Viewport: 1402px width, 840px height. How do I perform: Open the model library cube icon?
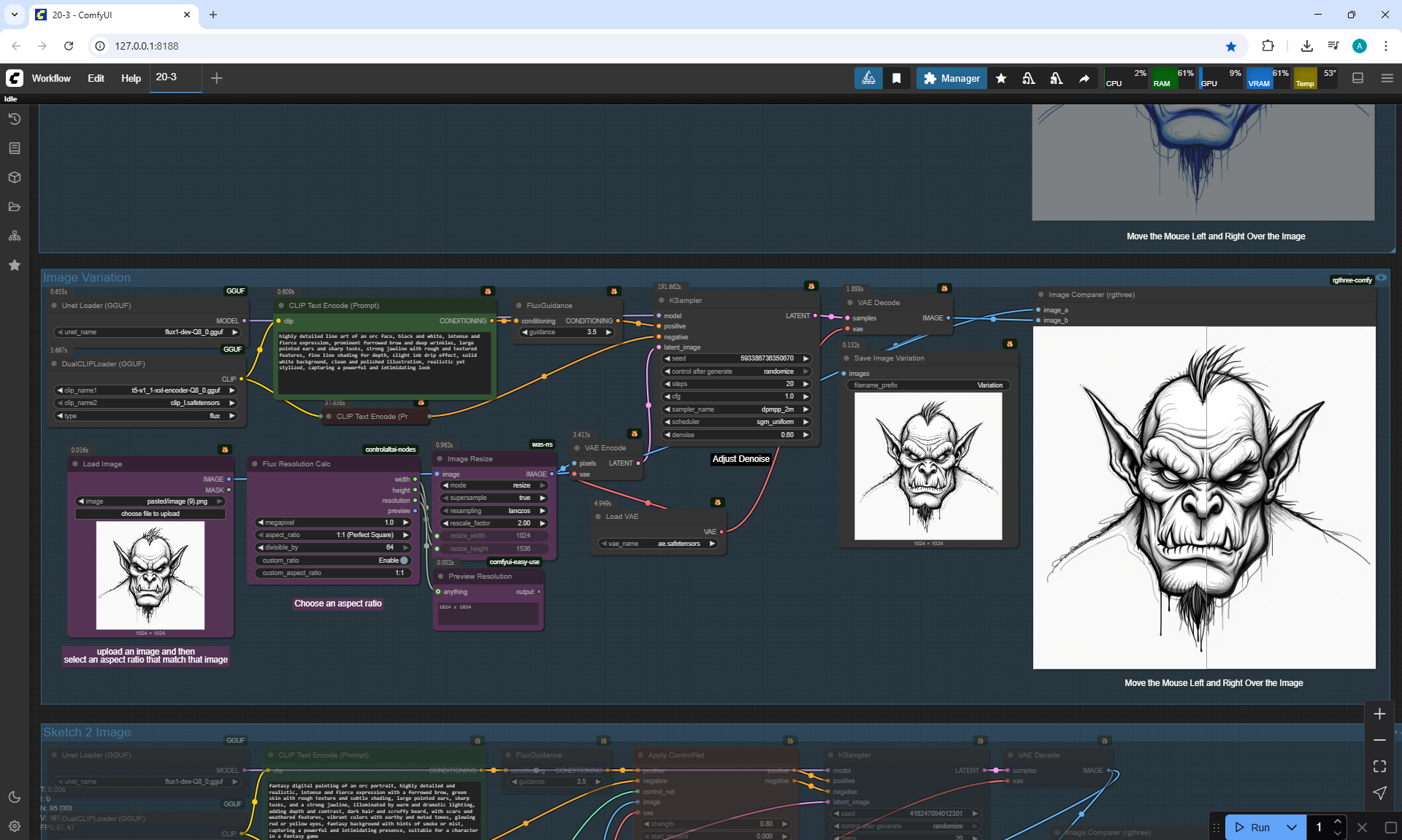(14, 177)
